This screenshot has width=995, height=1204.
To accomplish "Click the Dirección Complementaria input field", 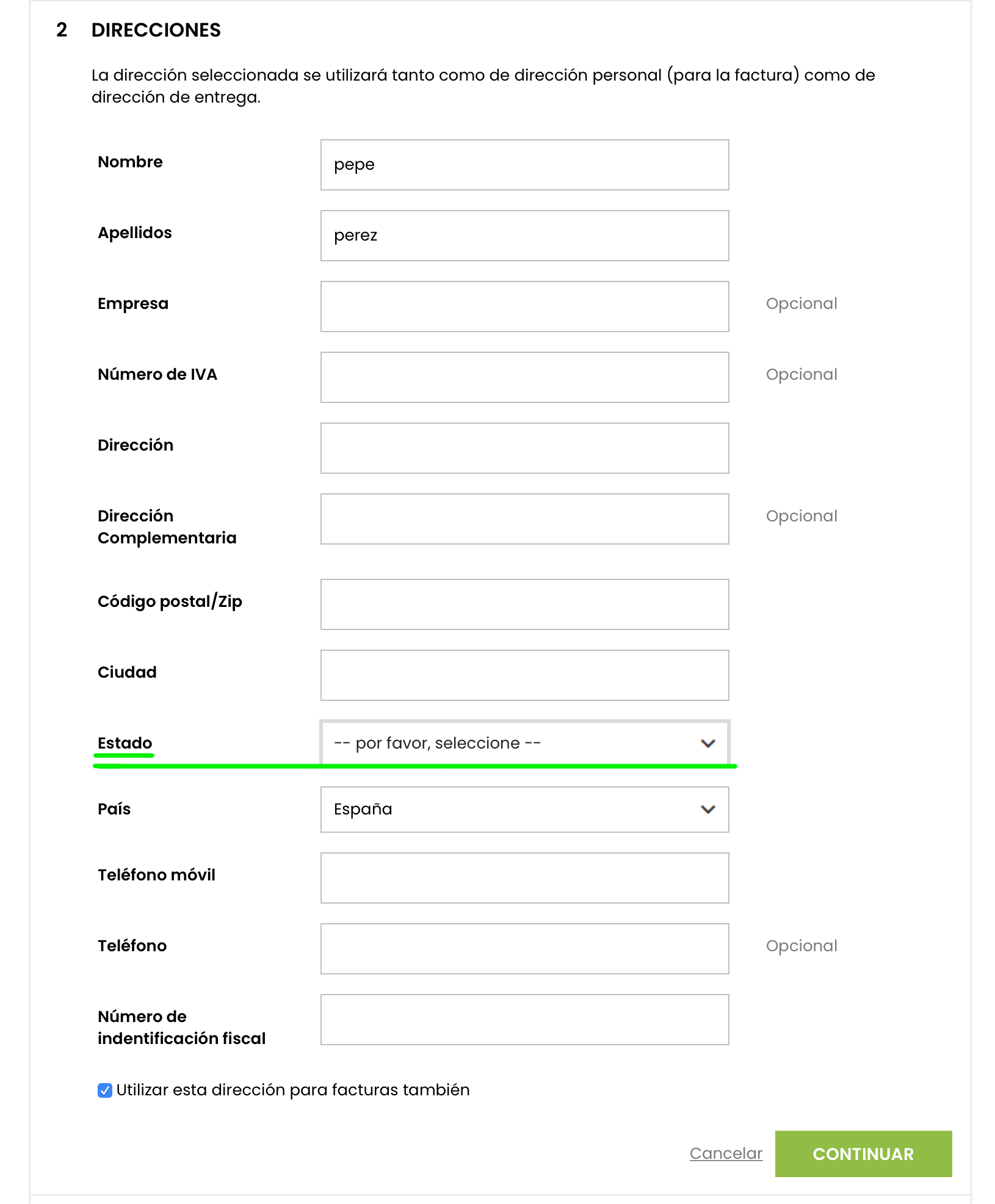I will click(x=525, y=519).
